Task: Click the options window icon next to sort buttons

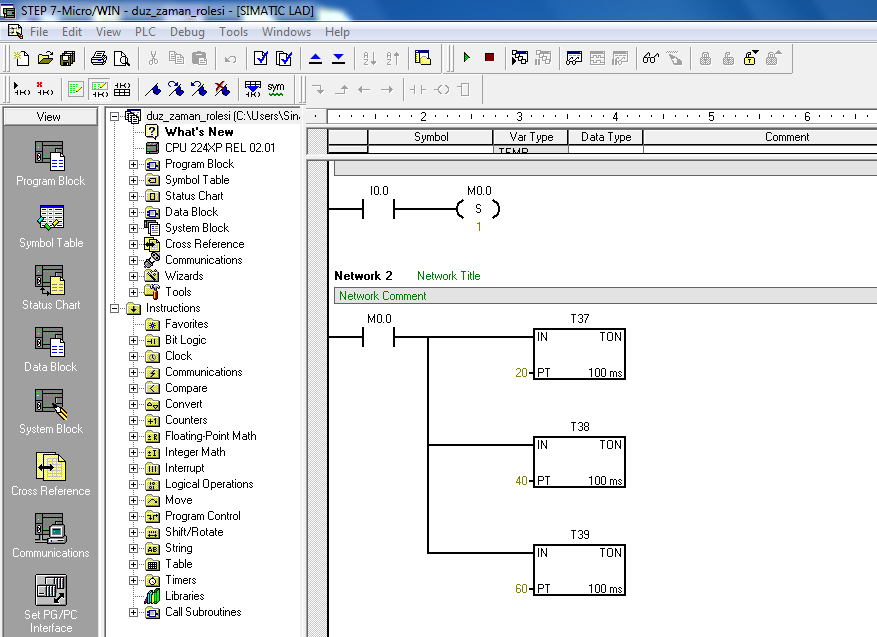Action: 423,58
